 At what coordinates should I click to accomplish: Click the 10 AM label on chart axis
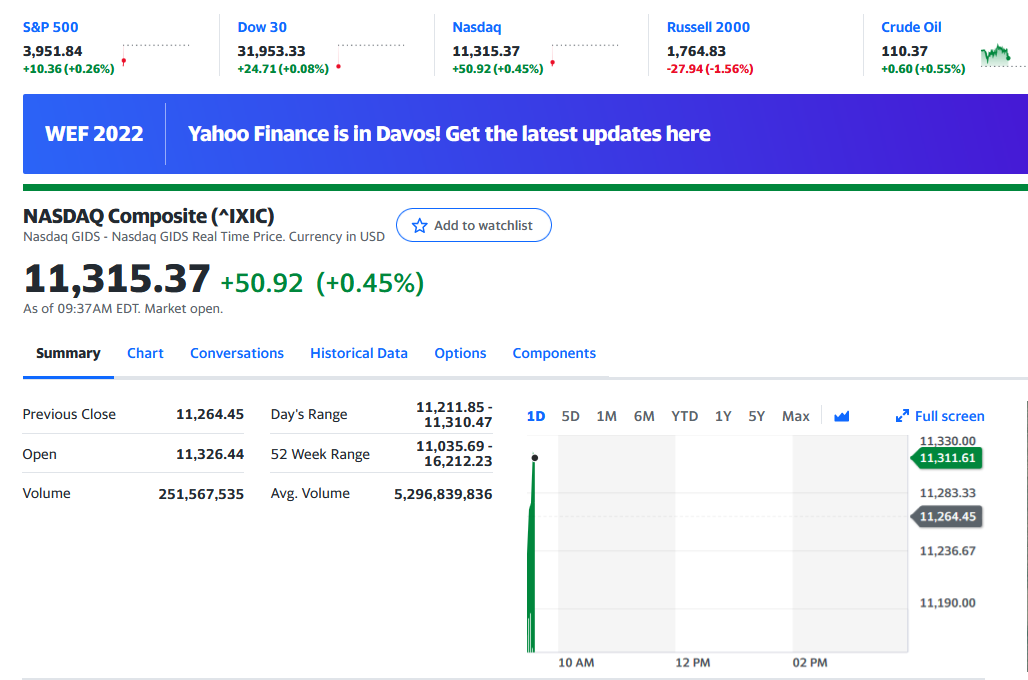coord(576,663)
